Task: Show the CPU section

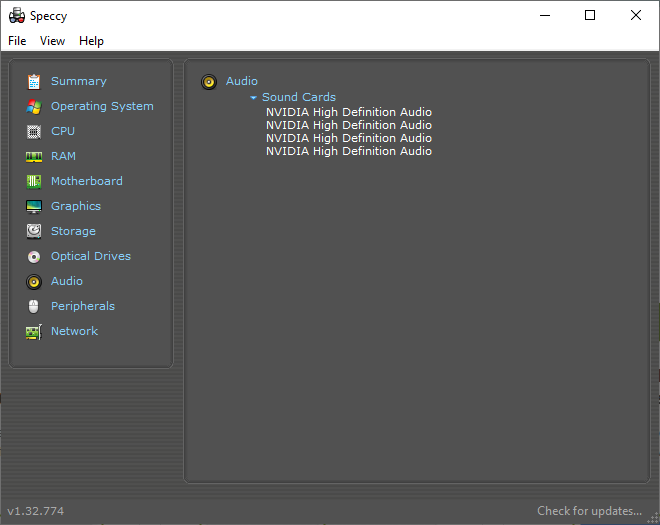Action: (63, 131)
